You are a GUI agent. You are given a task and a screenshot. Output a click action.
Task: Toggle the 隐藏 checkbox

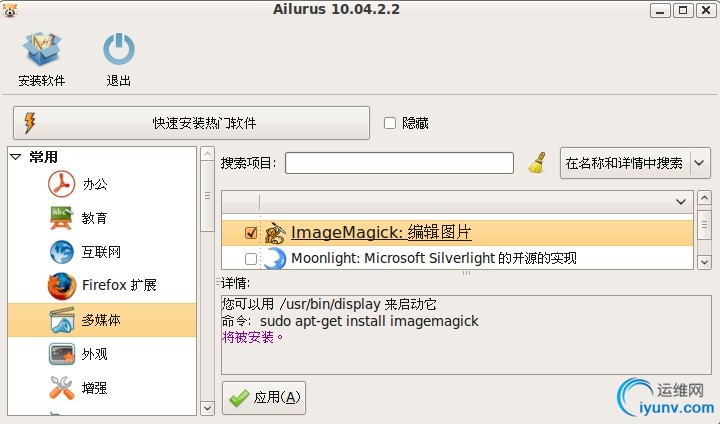pyautogui.click(x=390, y=123)
